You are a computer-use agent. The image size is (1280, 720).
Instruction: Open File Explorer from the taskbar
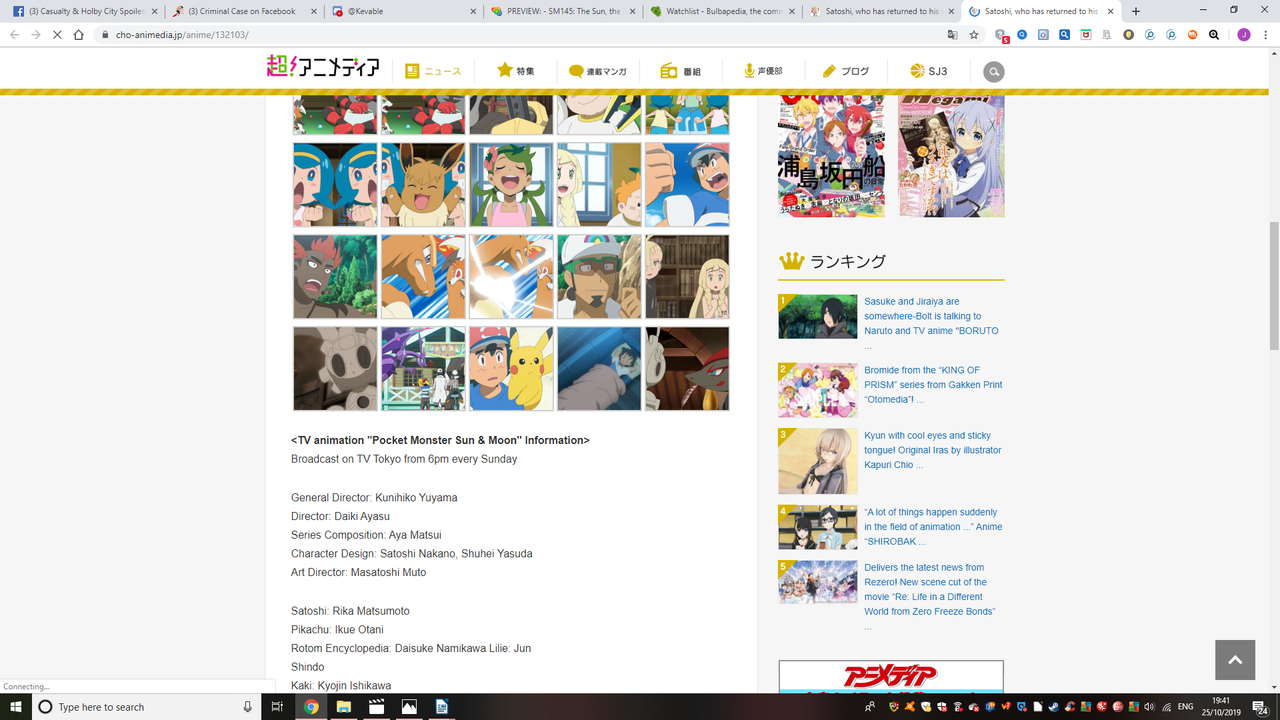pyautogui.click(x=343, y=706)
